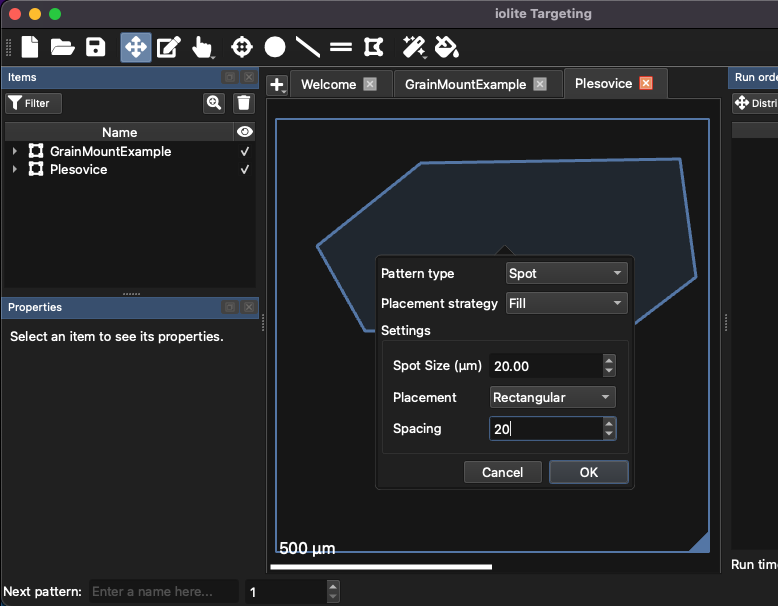
Task: Click the Next pattern name field
Action: pos(164,592)
